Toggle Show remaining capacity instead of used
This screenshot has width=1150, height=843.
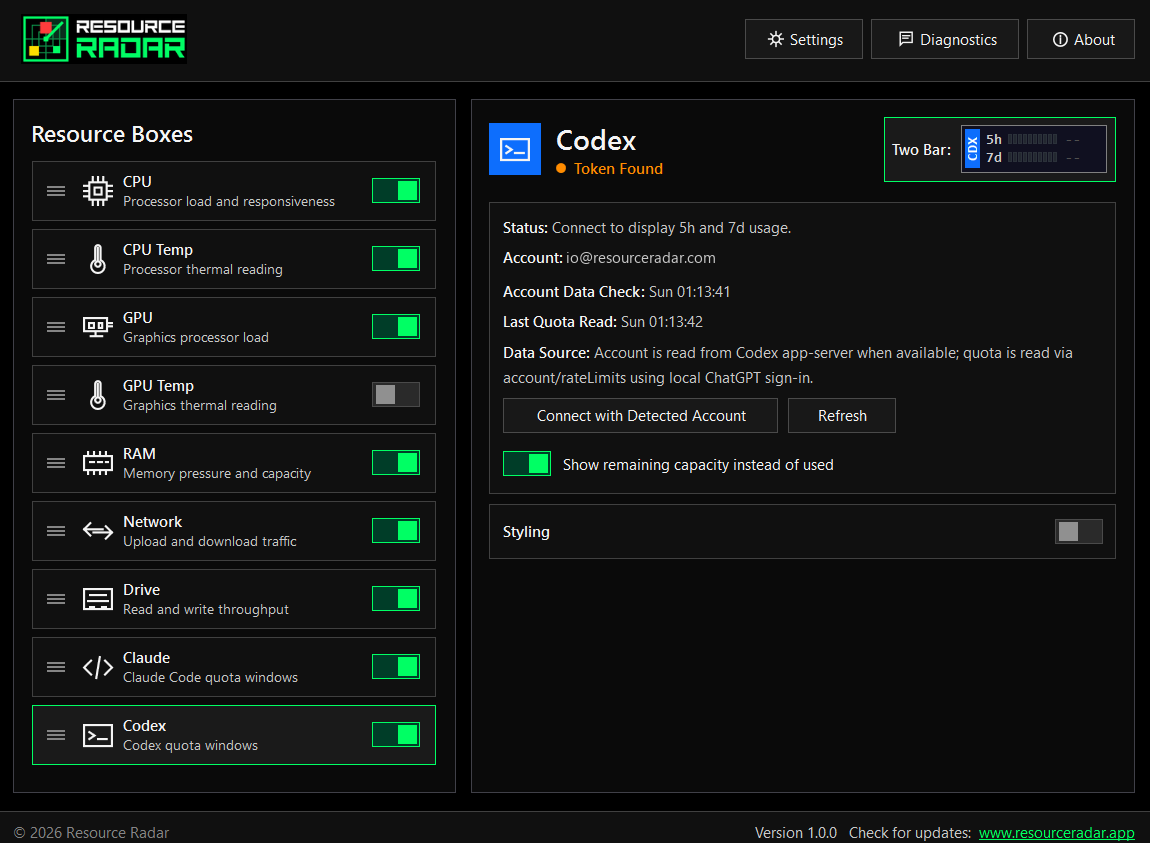point(527,464)
